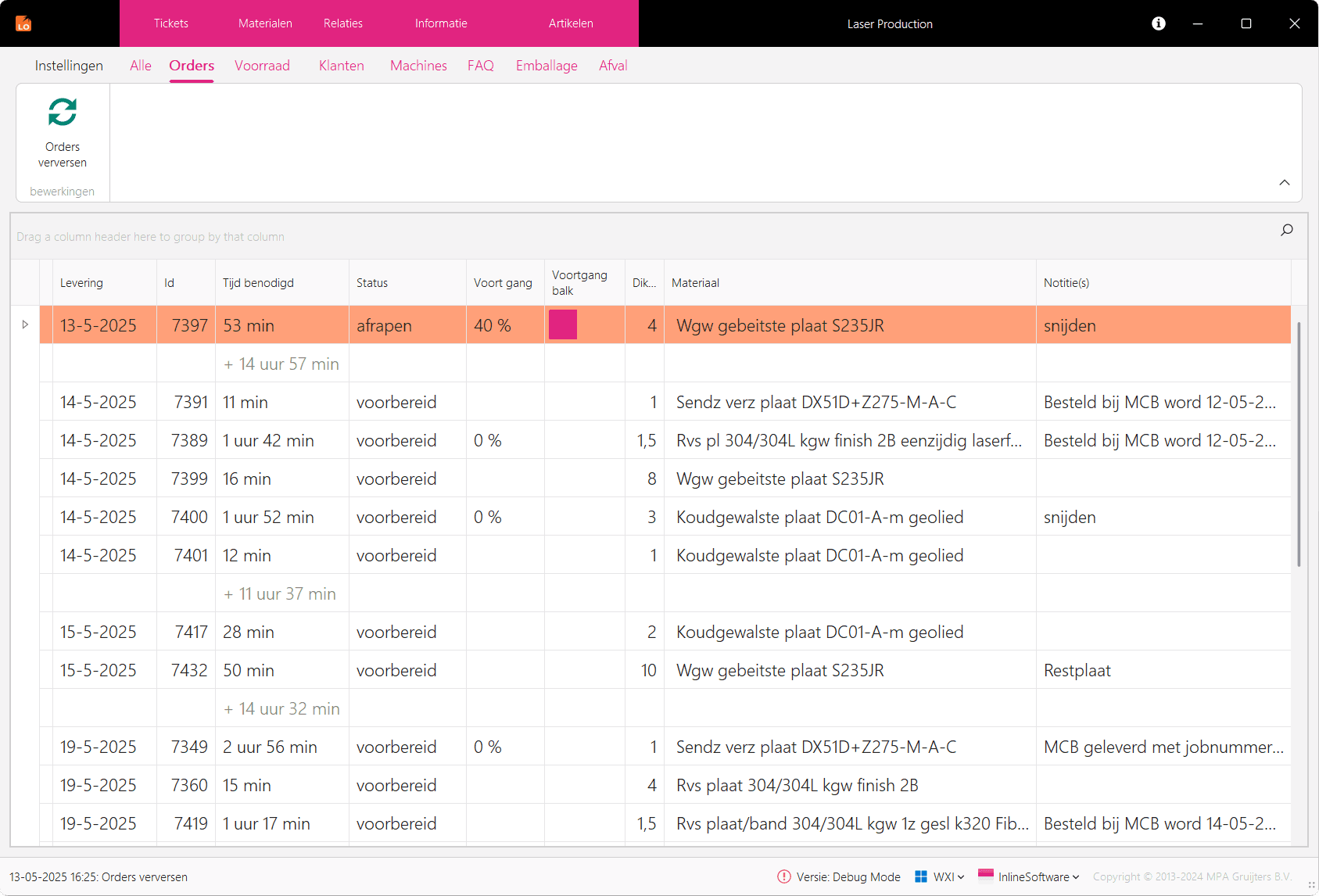
Task: Click 'Besteld bij MCB word 14-05-2...' note
Action: point(1163,823)
